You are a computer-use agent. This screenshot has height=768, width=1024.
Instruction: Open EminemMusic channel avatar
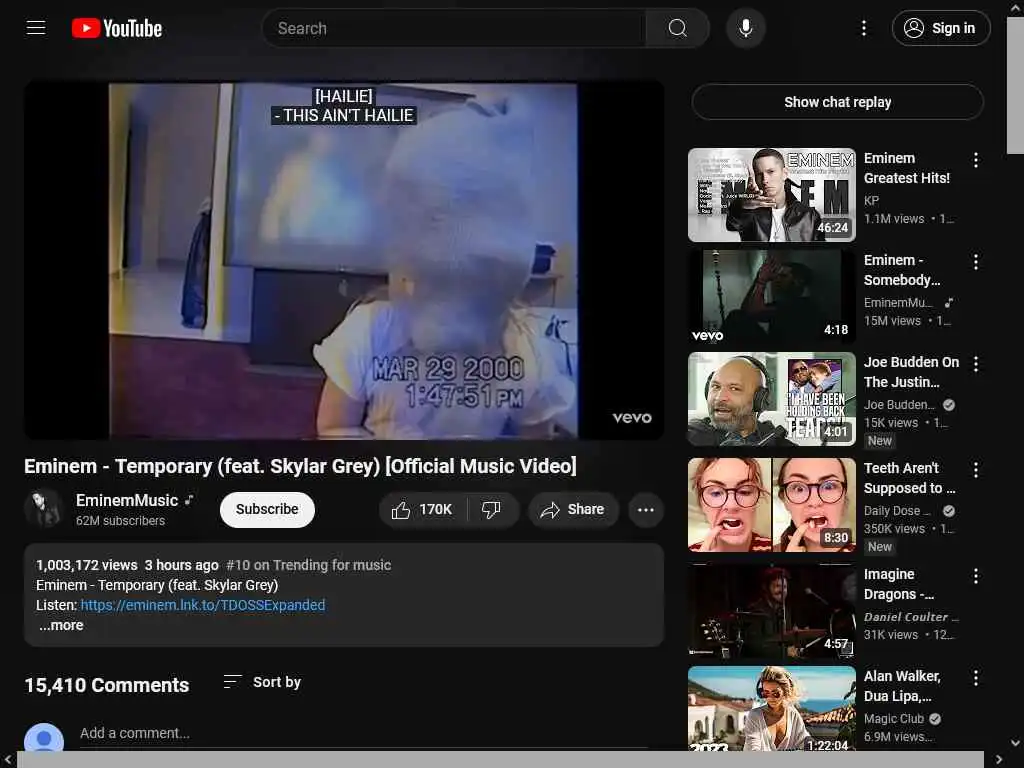point(43,509)
